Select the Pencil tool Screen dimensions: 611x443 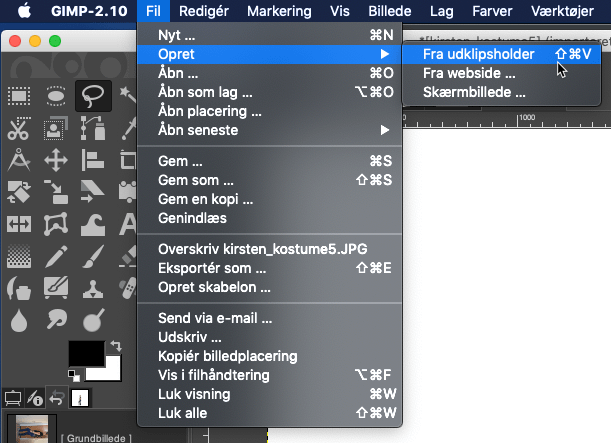[x=56, y=256]
